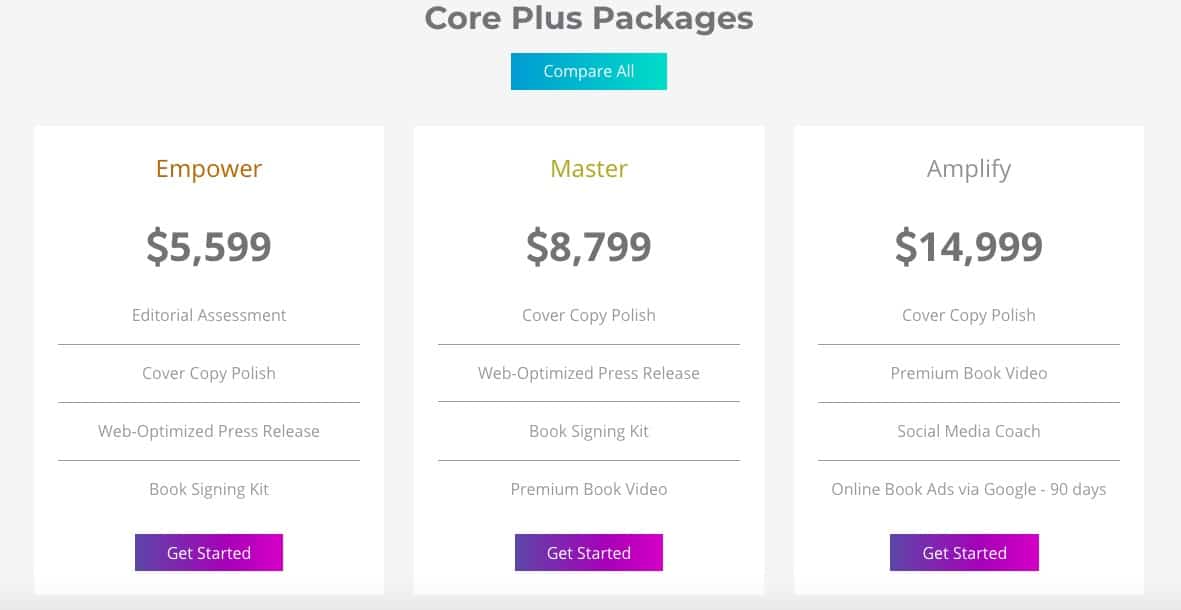Select the Master package title
The height and width of the screenshot is (610, 1181).
coord(589,169)
